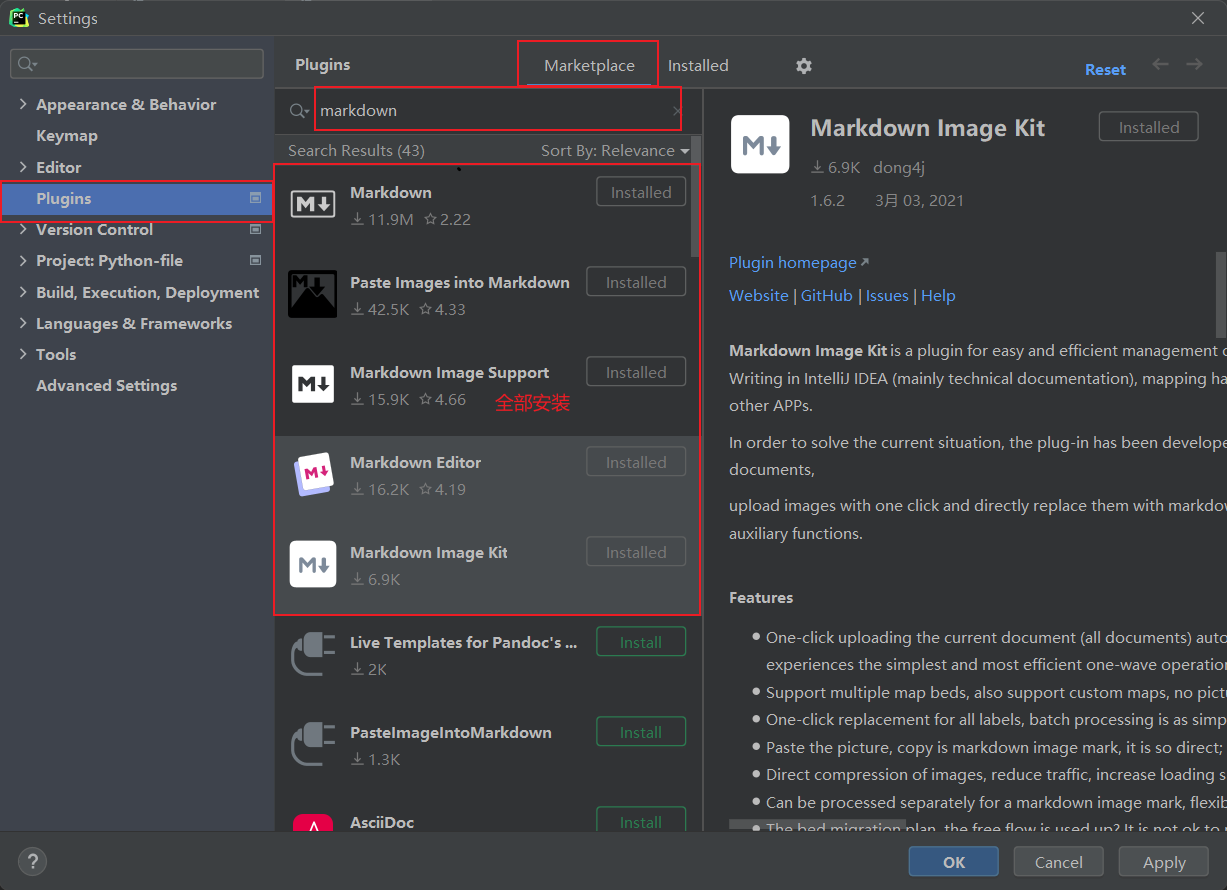Click the plugins settings gear icon
Viewport: 1227px width, 890px height.
804,66
